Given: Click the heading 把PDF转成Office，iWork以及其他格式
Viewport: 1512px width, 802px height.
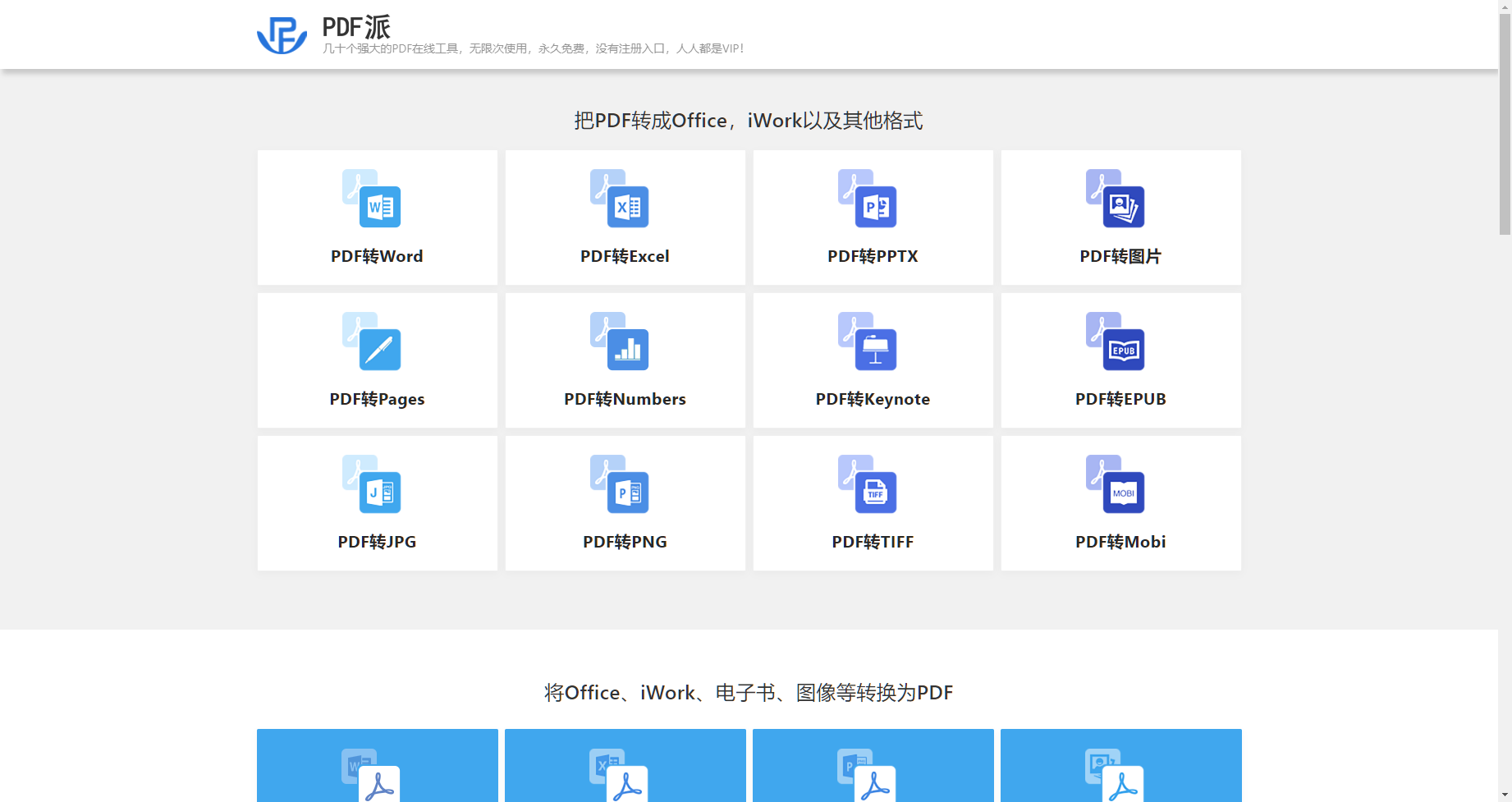Looking at the screenshot, I should click(749, 121).
